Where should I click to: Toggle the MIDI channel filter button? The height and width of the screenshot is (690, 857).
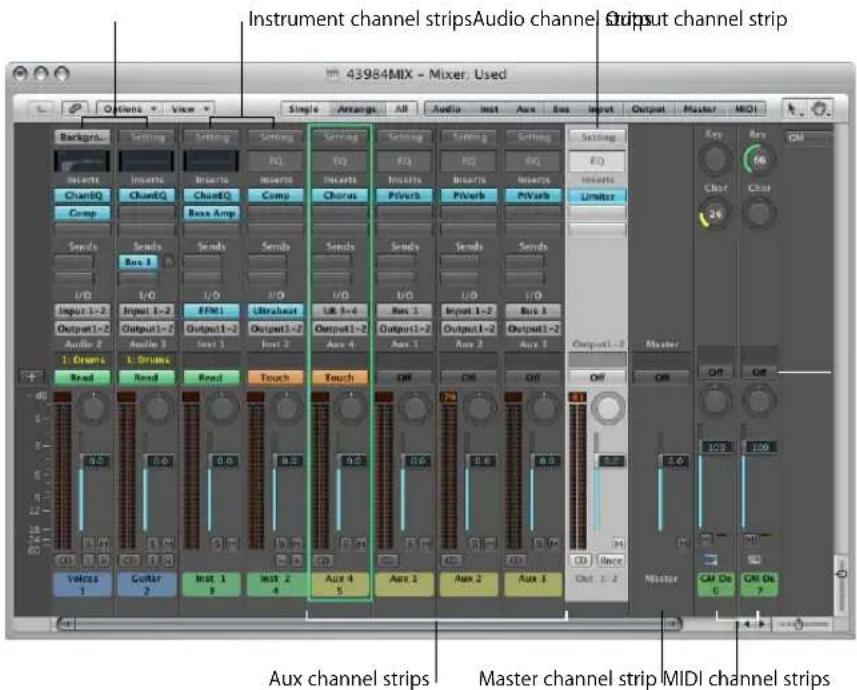point(746,109)
